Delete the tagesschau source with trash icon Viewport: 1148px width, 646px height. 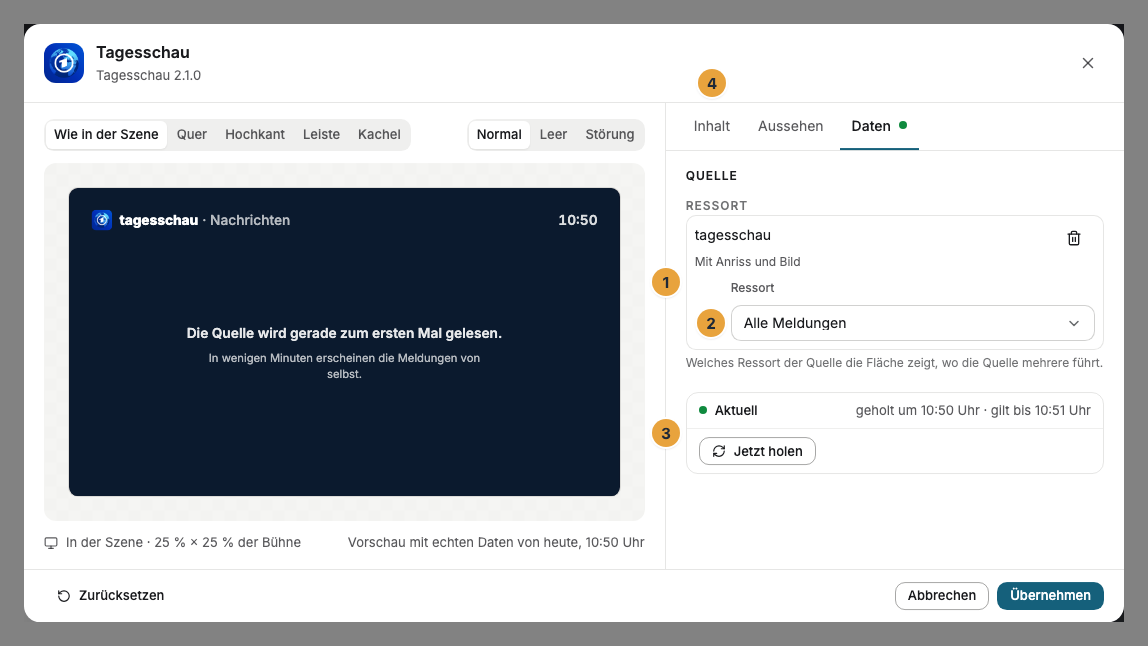[1073, 238]
